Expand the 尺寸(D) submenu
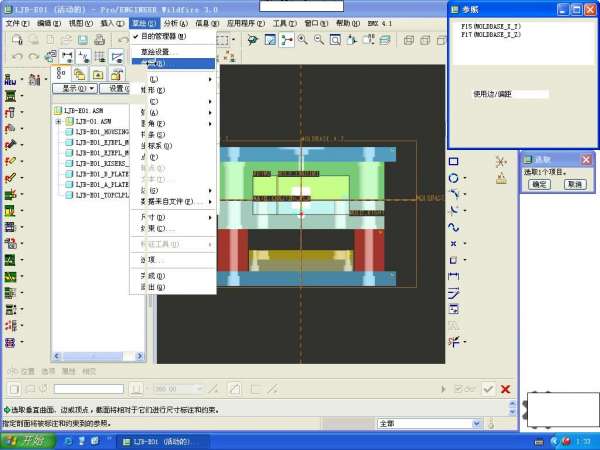Screen dimensions: 600x450 pyautogui.click(x=173, y=217)
